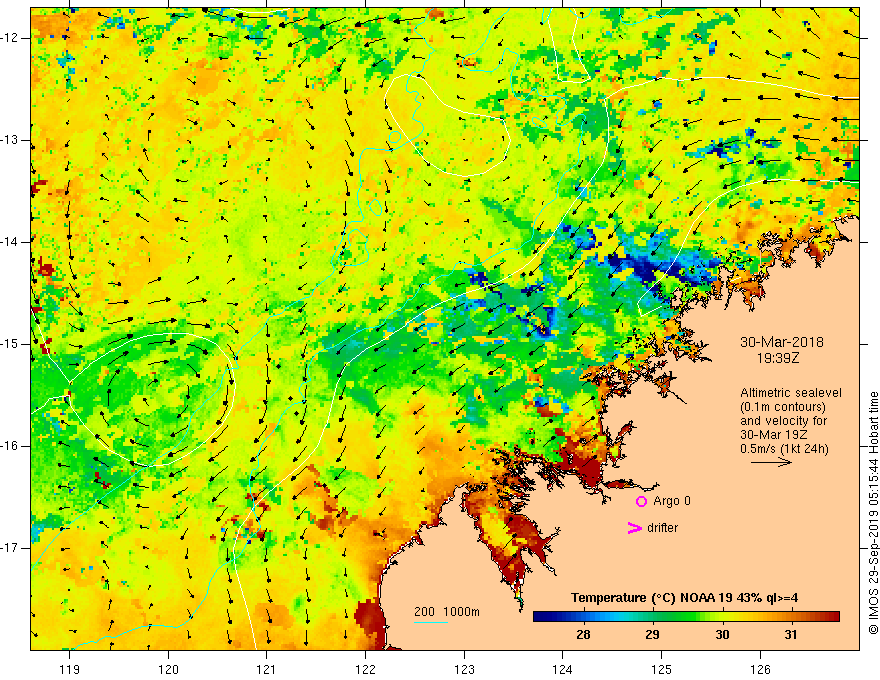Click the 120 longitude axis label
This screenshot has width=880, height=680.
168,669
